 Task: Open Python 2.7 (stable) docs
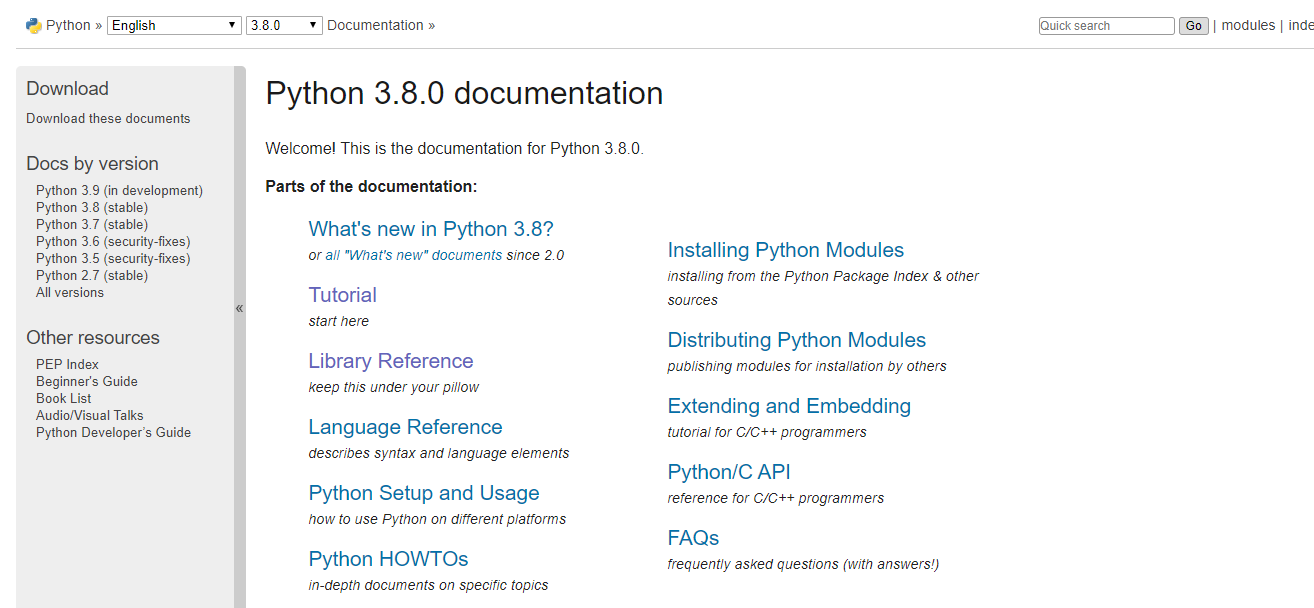[92, 275]
